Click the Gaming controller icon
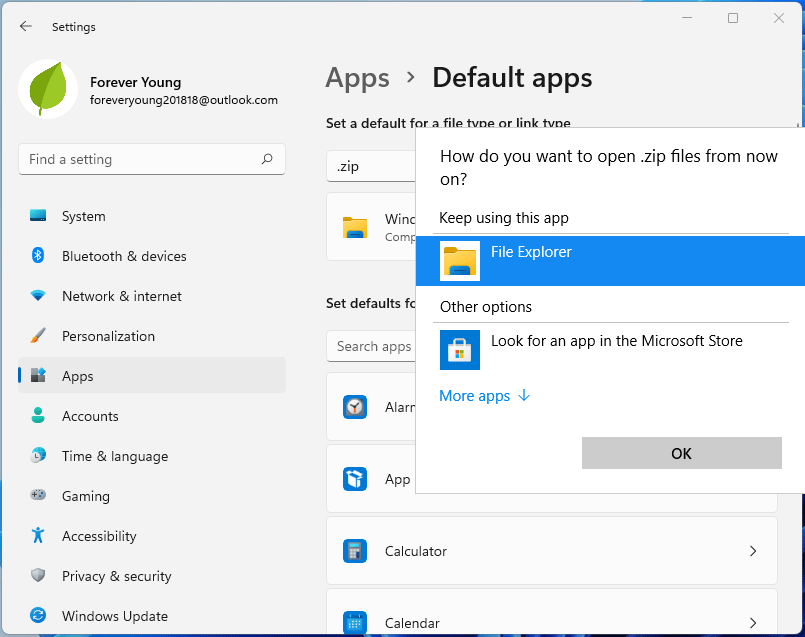Screen dimensions: 805x637 pyautogui.click(x=38, y=495)
